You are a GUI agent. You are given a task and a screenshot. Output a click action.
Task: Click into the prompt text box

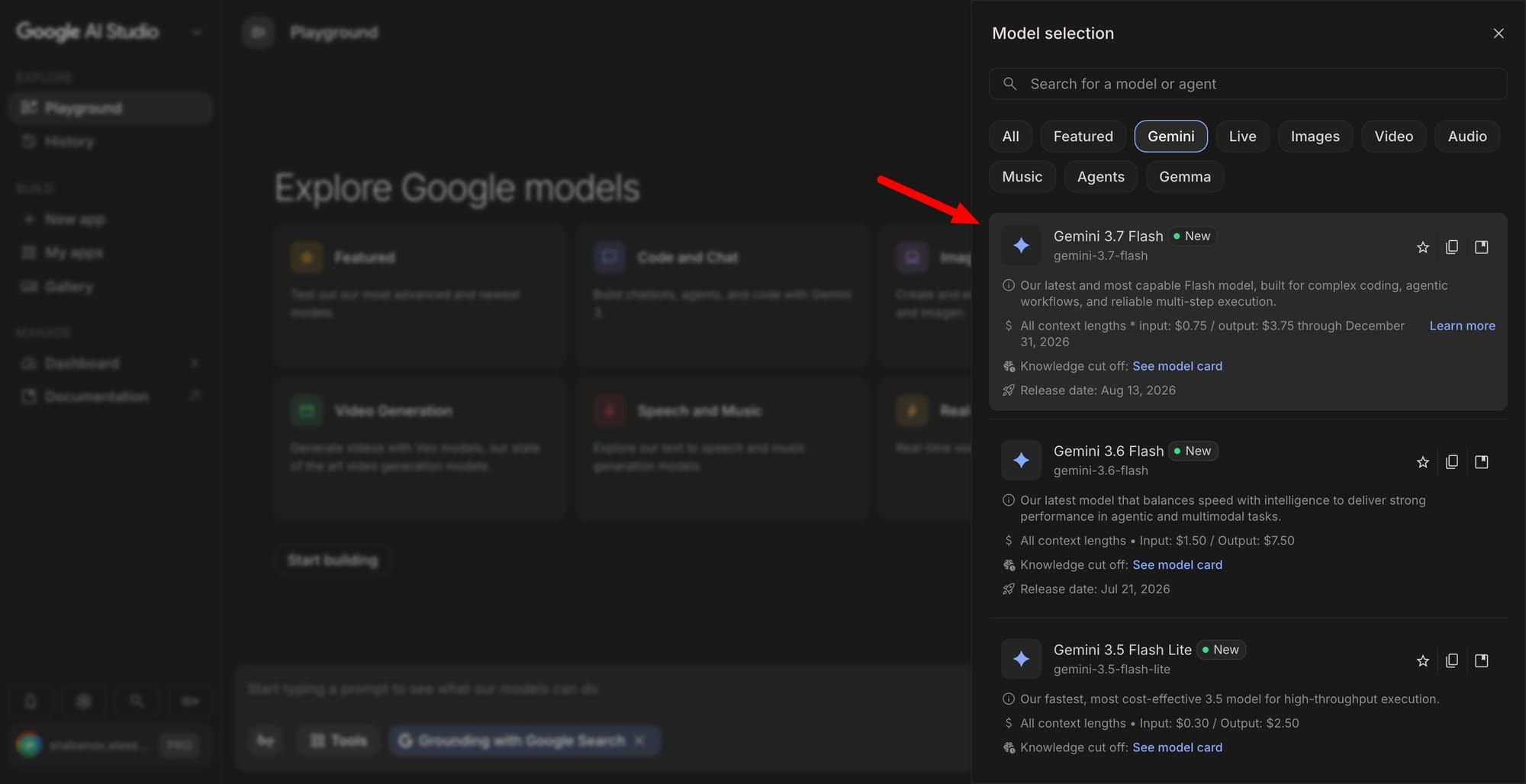(603, 689)
